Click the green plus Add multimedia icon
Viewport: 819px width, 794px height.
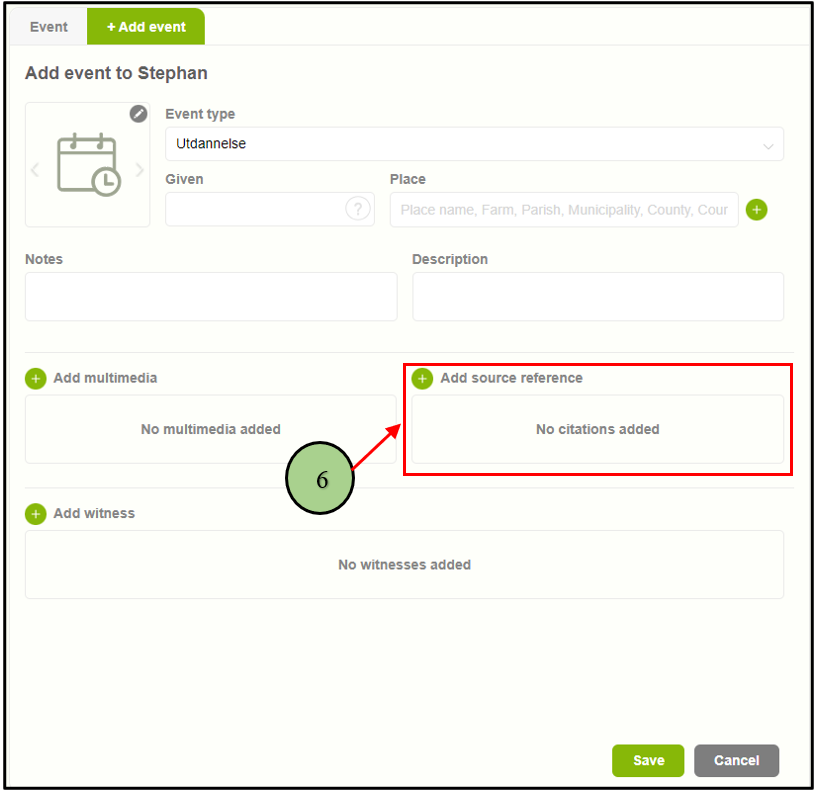[x=36, y=379]
